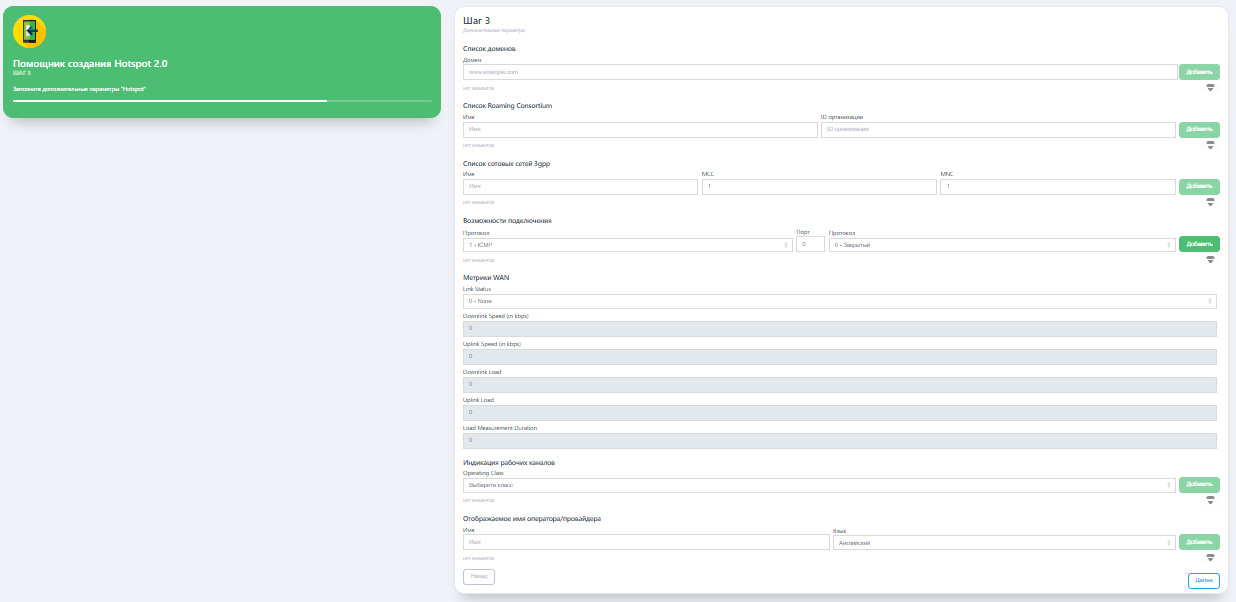The height and width of the screenshot is (602, 1236).
Task: Click the ID организации input field
Action: [x=998, y=130]
